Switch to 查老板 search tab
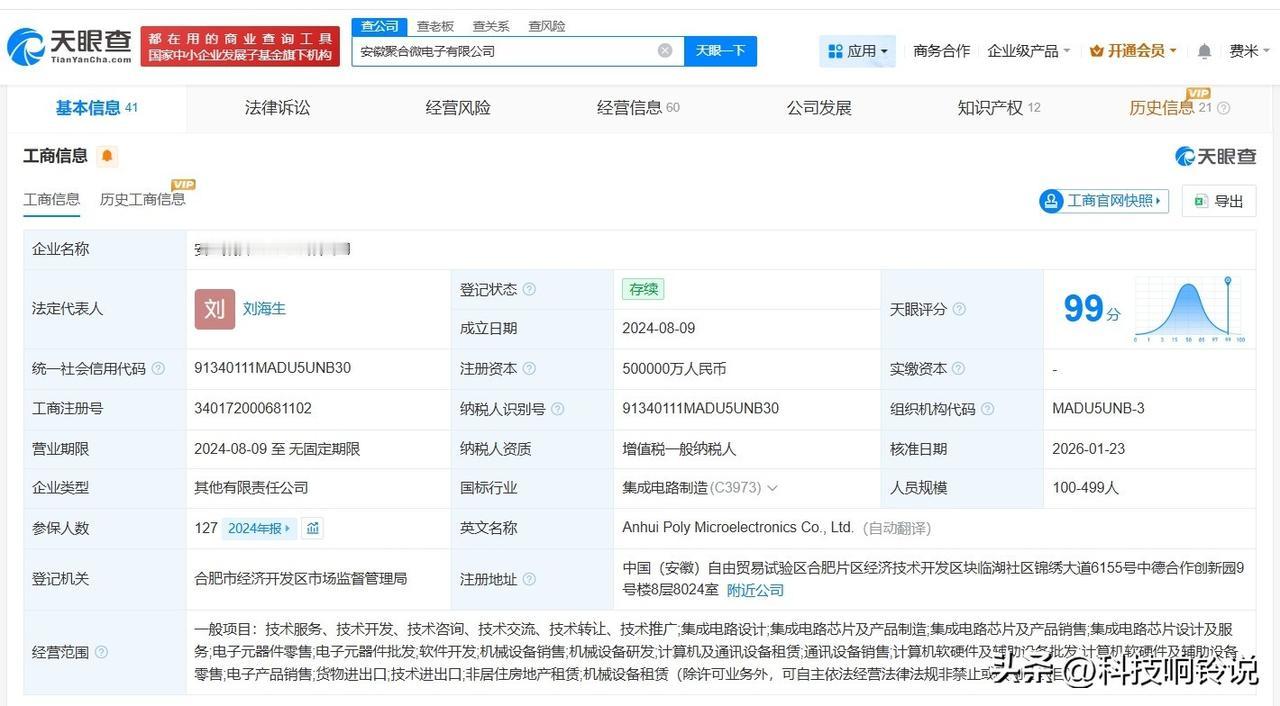The width and height of the screenshot is (1280, 706). tap(435, 26)
